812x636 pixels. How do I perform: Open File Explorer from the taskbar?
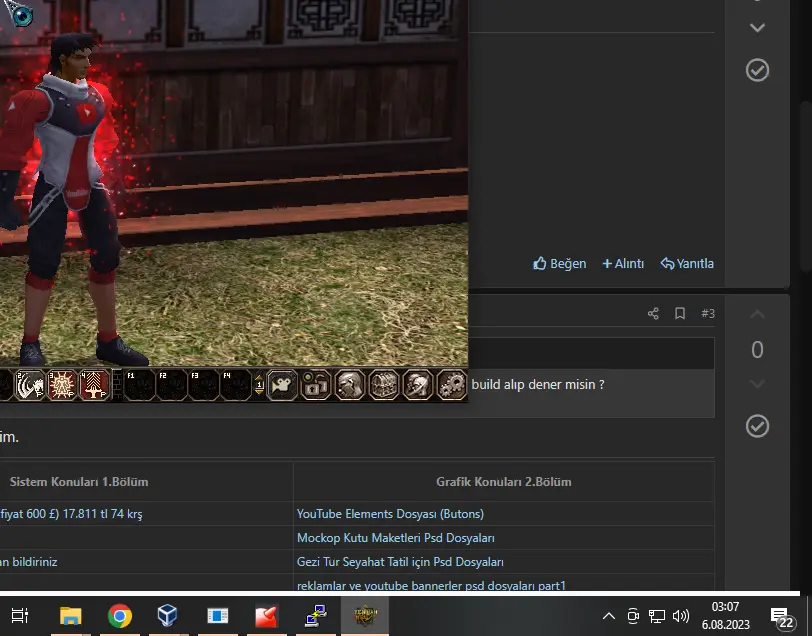pos(70,616)
